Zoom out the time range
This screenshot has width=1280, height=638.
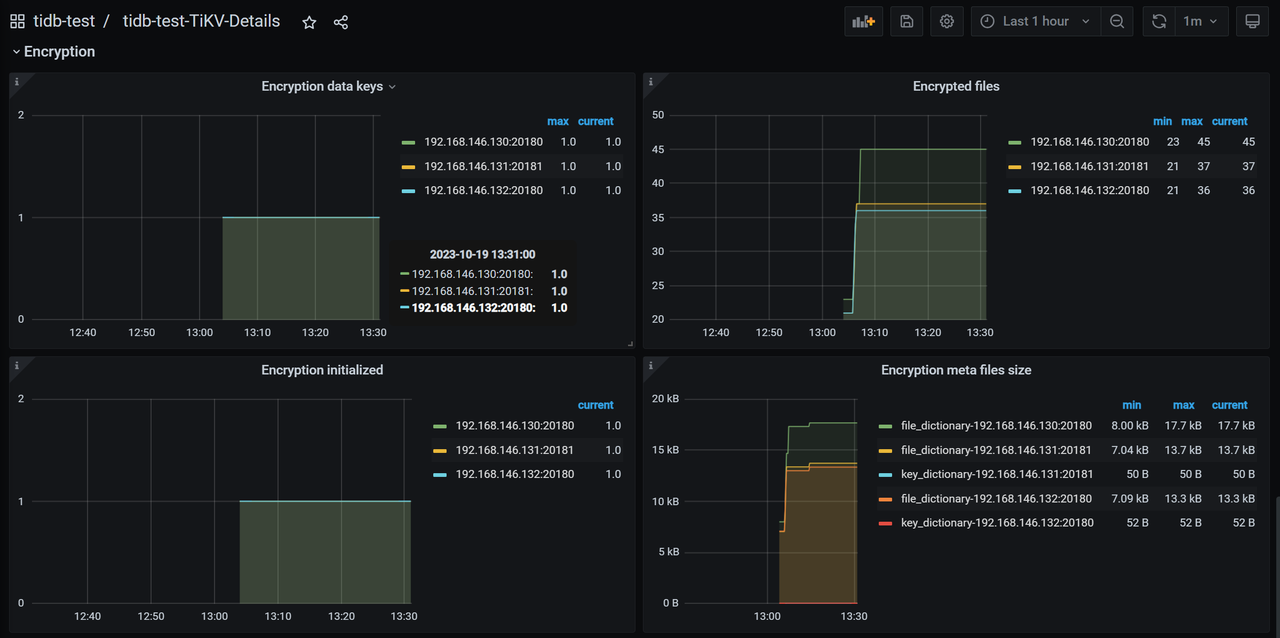tap(1117, 21)
